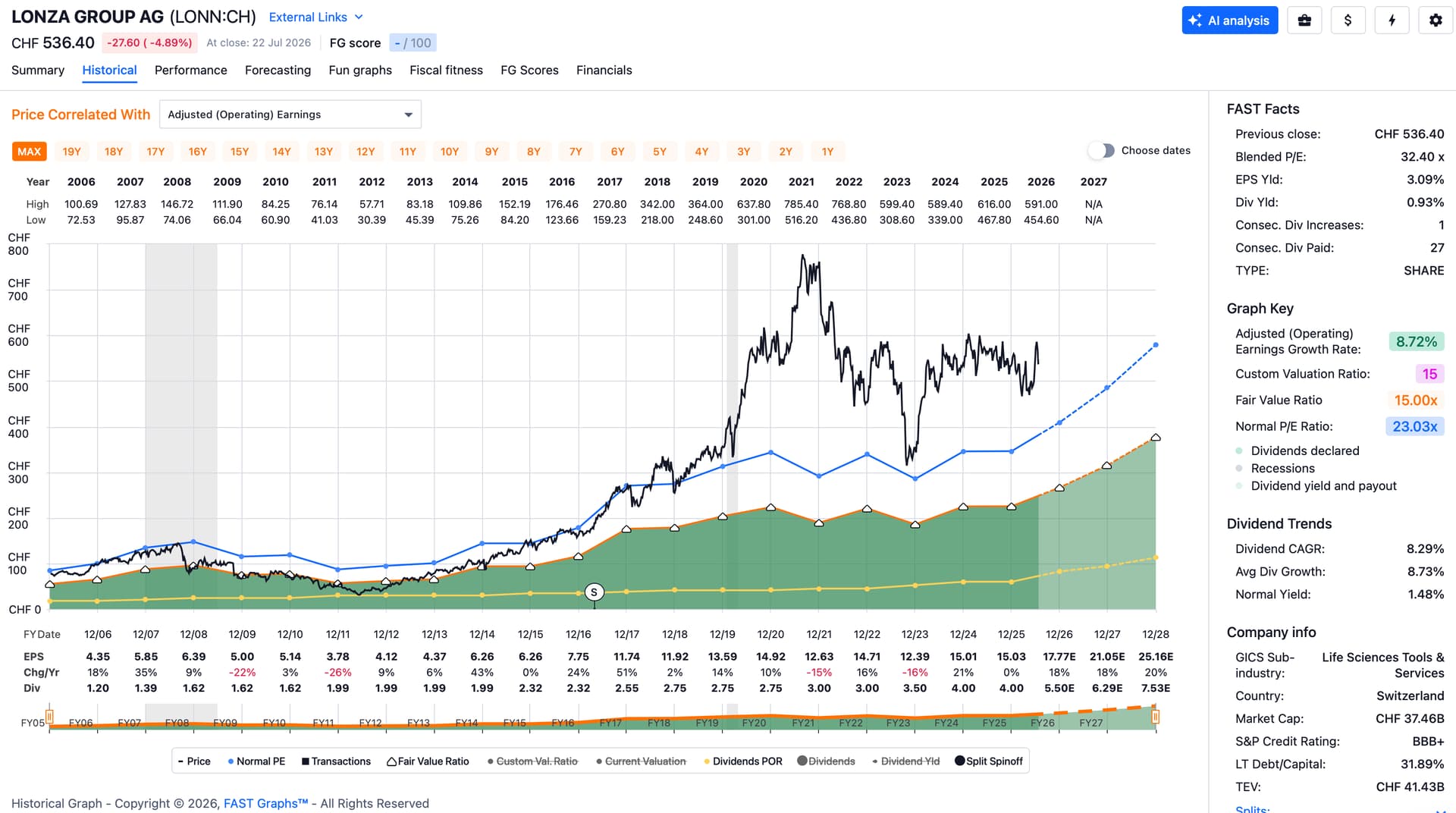Image resolution: width=1456 pixels, height=813 pixels.
Task: Switch to the Summary tab
Action: pos(38,71)
